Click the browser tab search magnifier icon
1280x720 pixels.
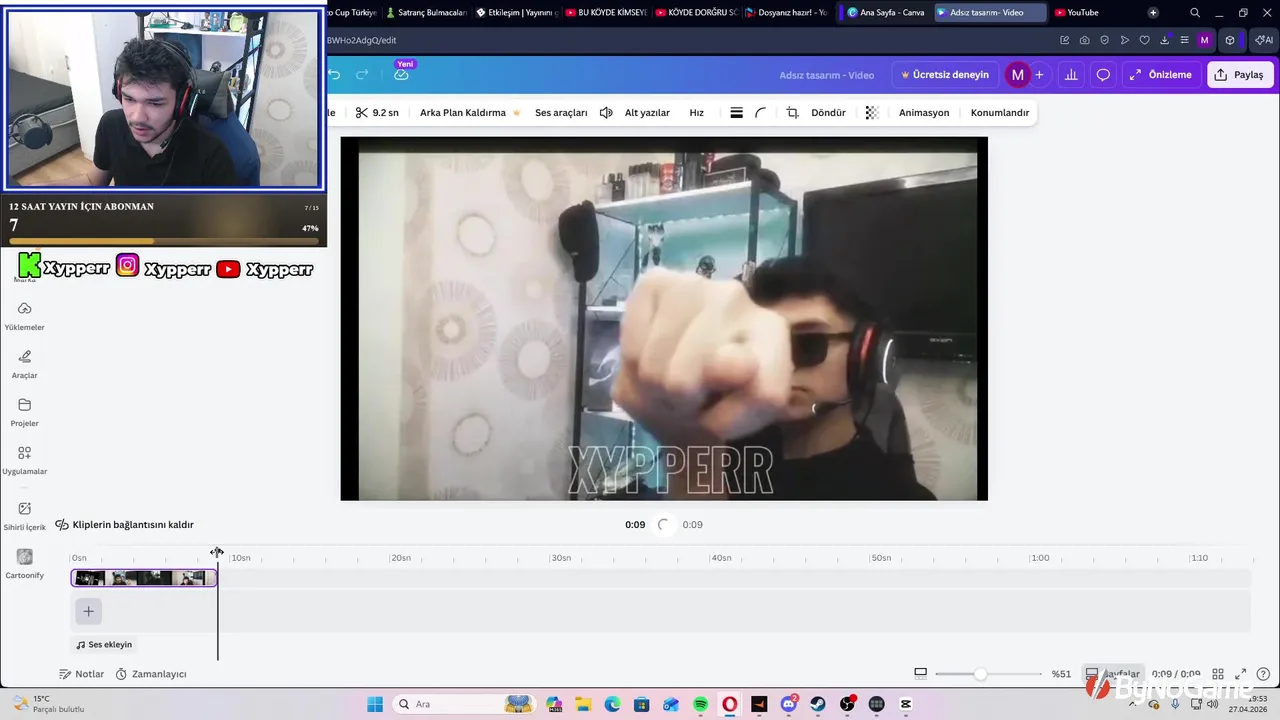1195,12
